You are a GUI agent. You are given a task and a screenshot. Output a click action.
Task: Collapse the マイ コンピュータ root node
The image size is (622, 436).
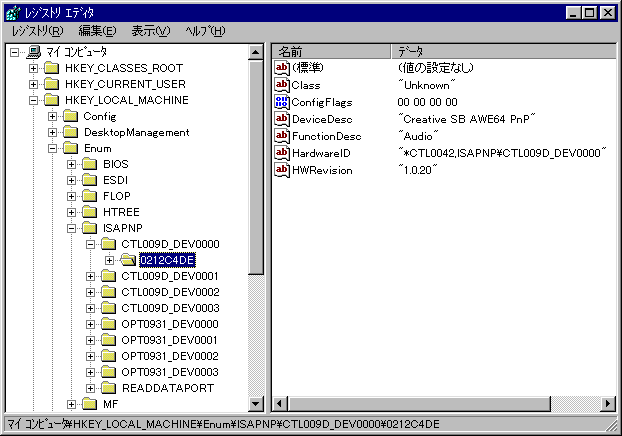pyautogui.click(x=14, y=52)
